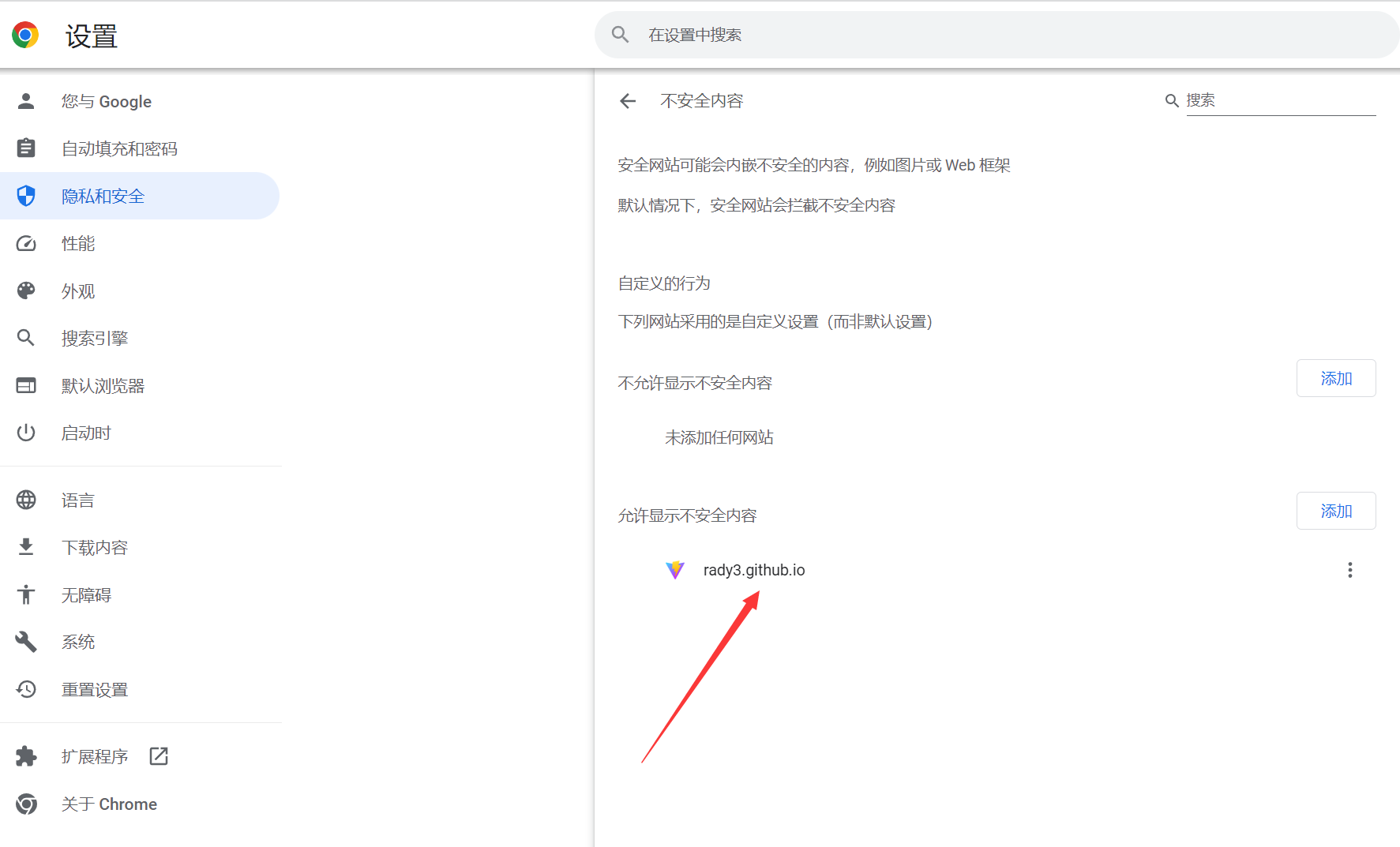This screenshot has height=847, width=1400.
Task: Open the 重置设置 settings section
Action: 140,689
